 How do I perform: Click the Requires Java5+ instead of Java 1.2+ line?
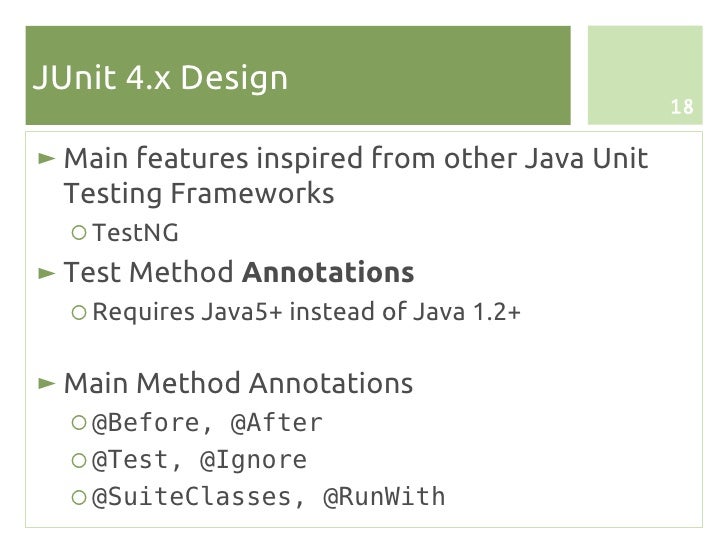tap(306, 312)
